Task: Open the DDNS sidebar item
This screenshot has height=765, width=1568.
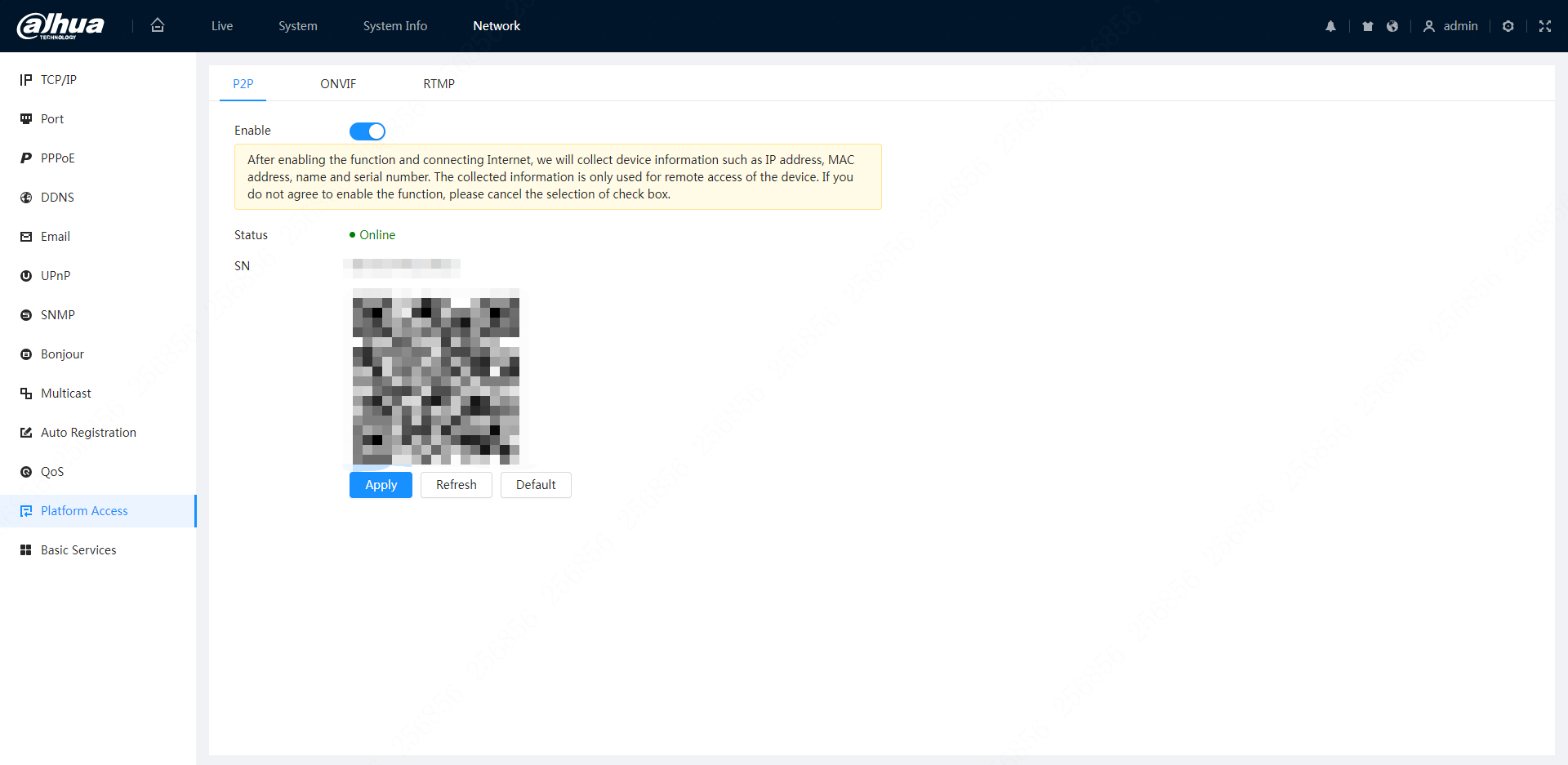Action: coord(57,198)
